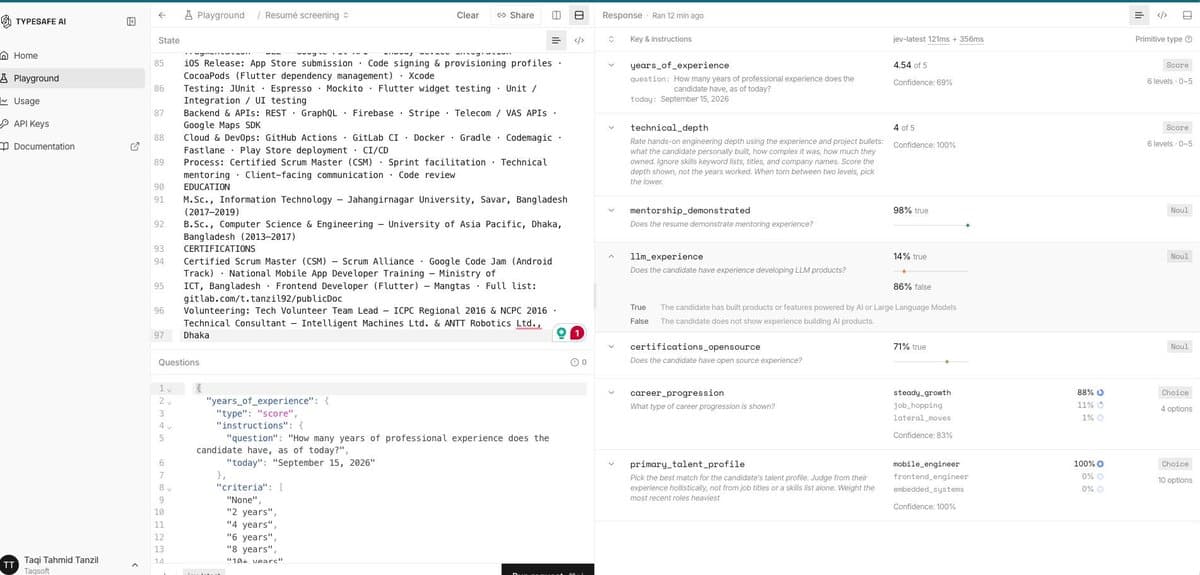The height and width of the screenshot is (575, 1200).
Task: Expand the mentorship_demonstrated row
Action: pos(610,211)
